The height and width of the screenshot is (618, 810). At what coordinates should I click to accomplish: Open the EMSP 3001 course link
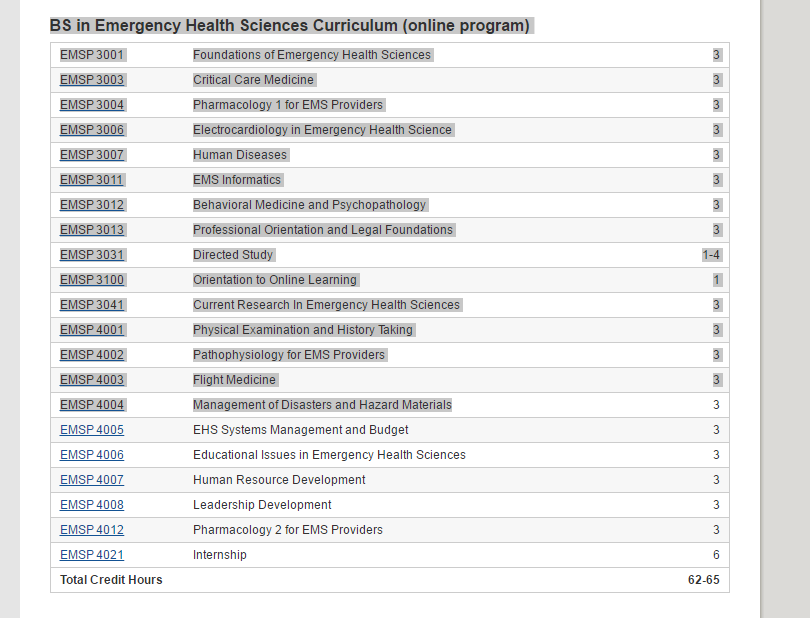click(92, 55)
